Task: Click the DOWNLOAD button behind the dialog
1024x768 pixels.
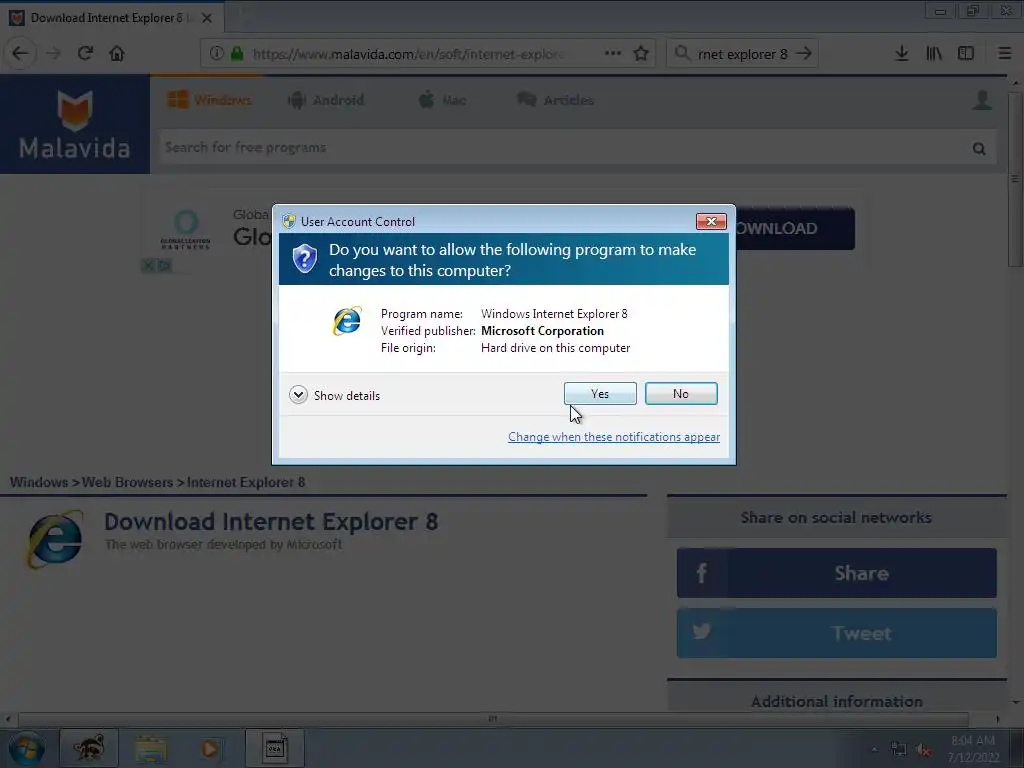Action: [x=794, y=228]
